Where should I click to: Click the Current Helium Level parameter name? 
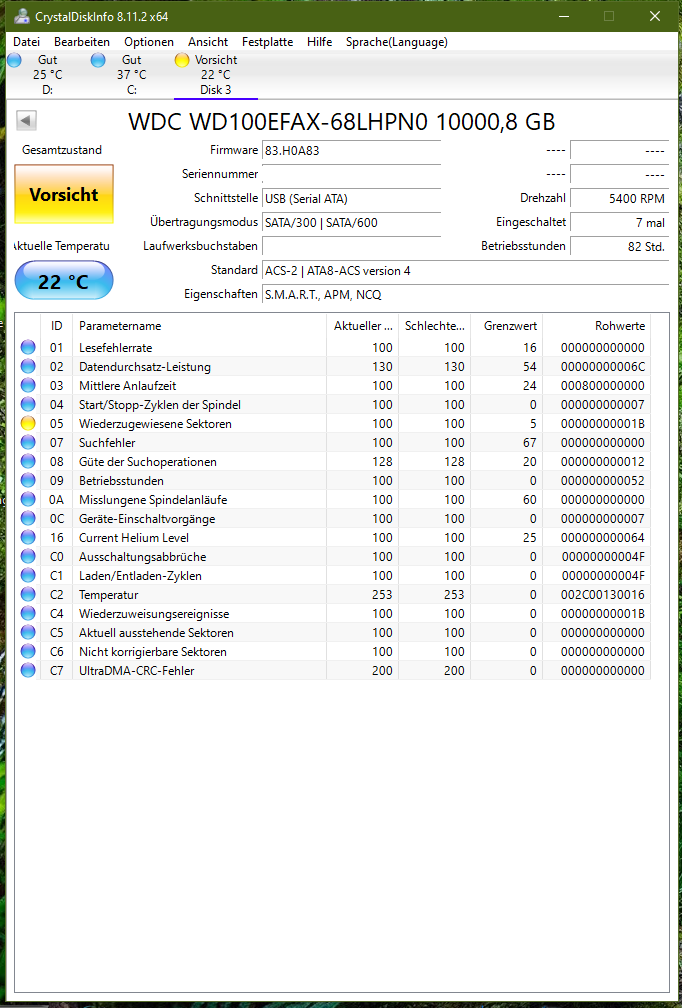click(134, 537)
